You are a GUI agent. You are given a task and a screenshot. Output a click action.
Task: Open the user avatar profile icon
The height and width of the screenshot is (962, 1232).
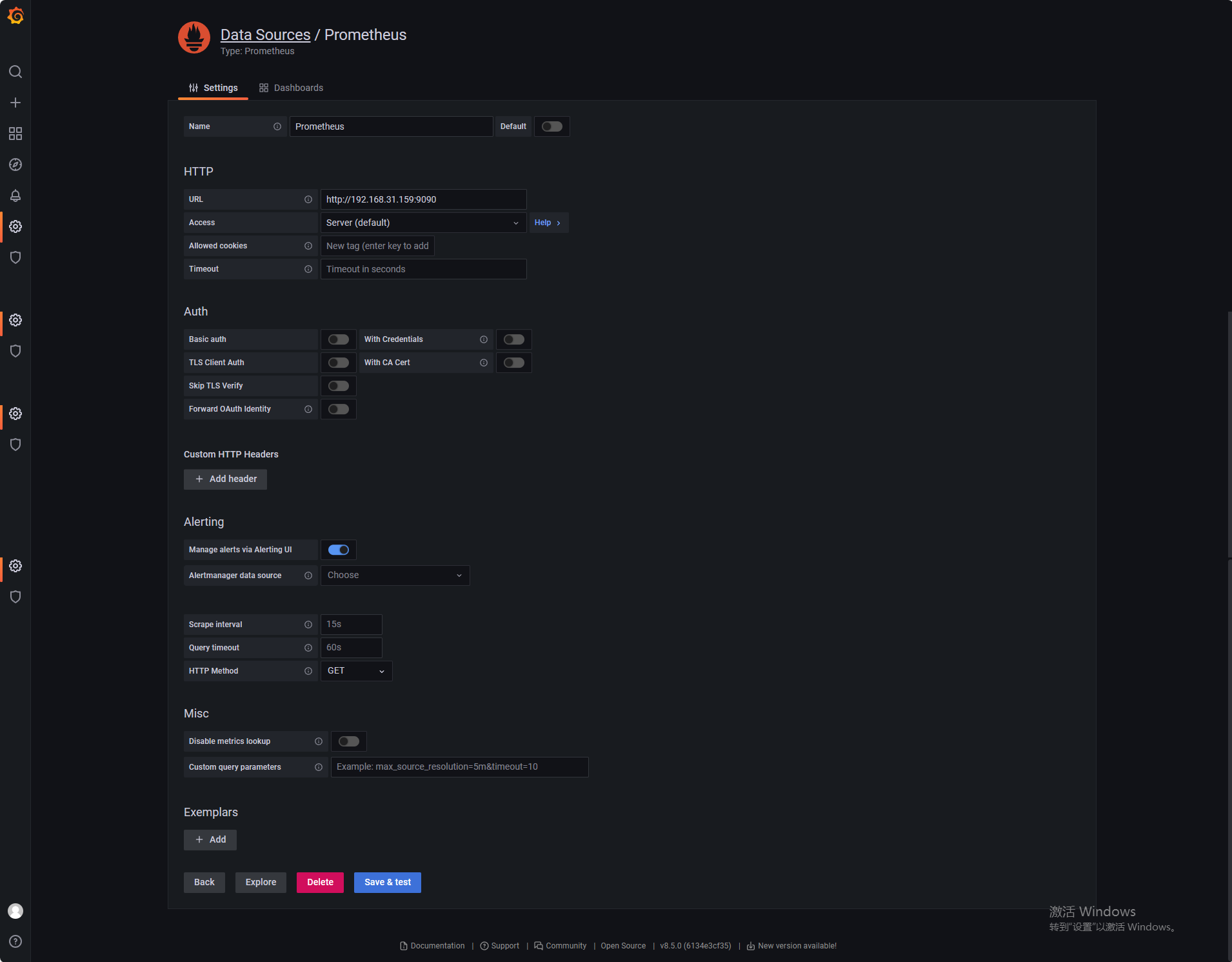pyautogui.click(x=15, y=910)
